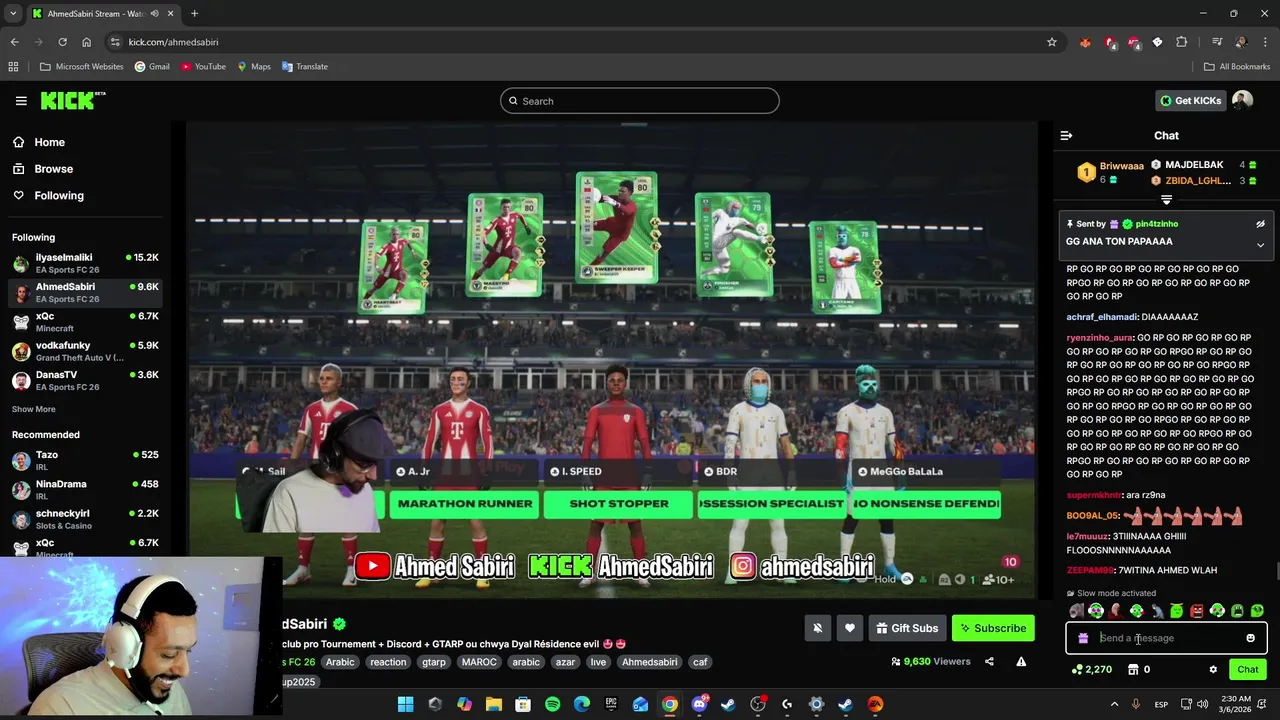This screenshot has width=1280, height=720.
Task: Insert the first gray shark emote
Action: 1076,611
